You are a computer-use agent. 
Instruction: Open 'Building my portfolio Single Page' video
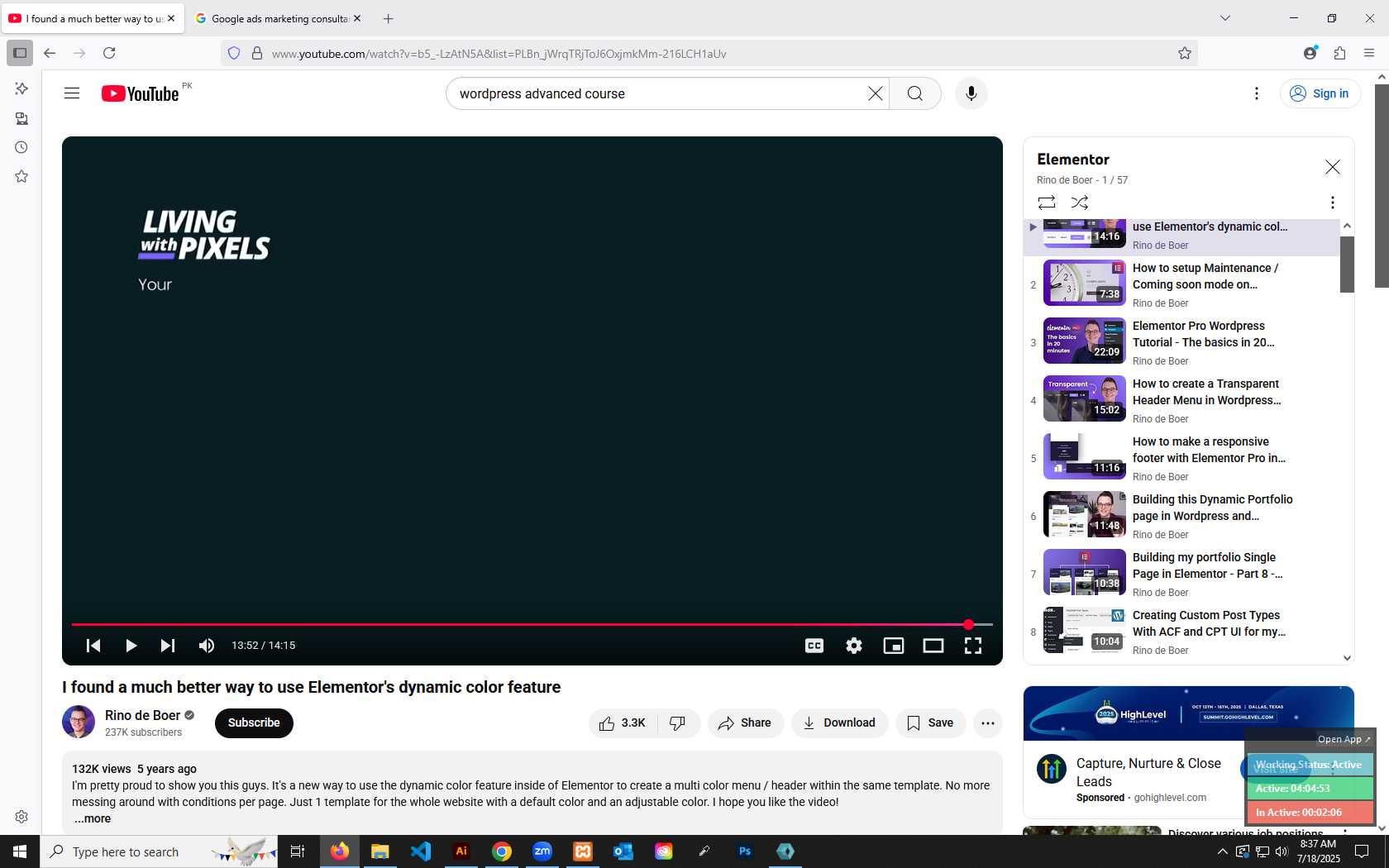coord(1181,574)
